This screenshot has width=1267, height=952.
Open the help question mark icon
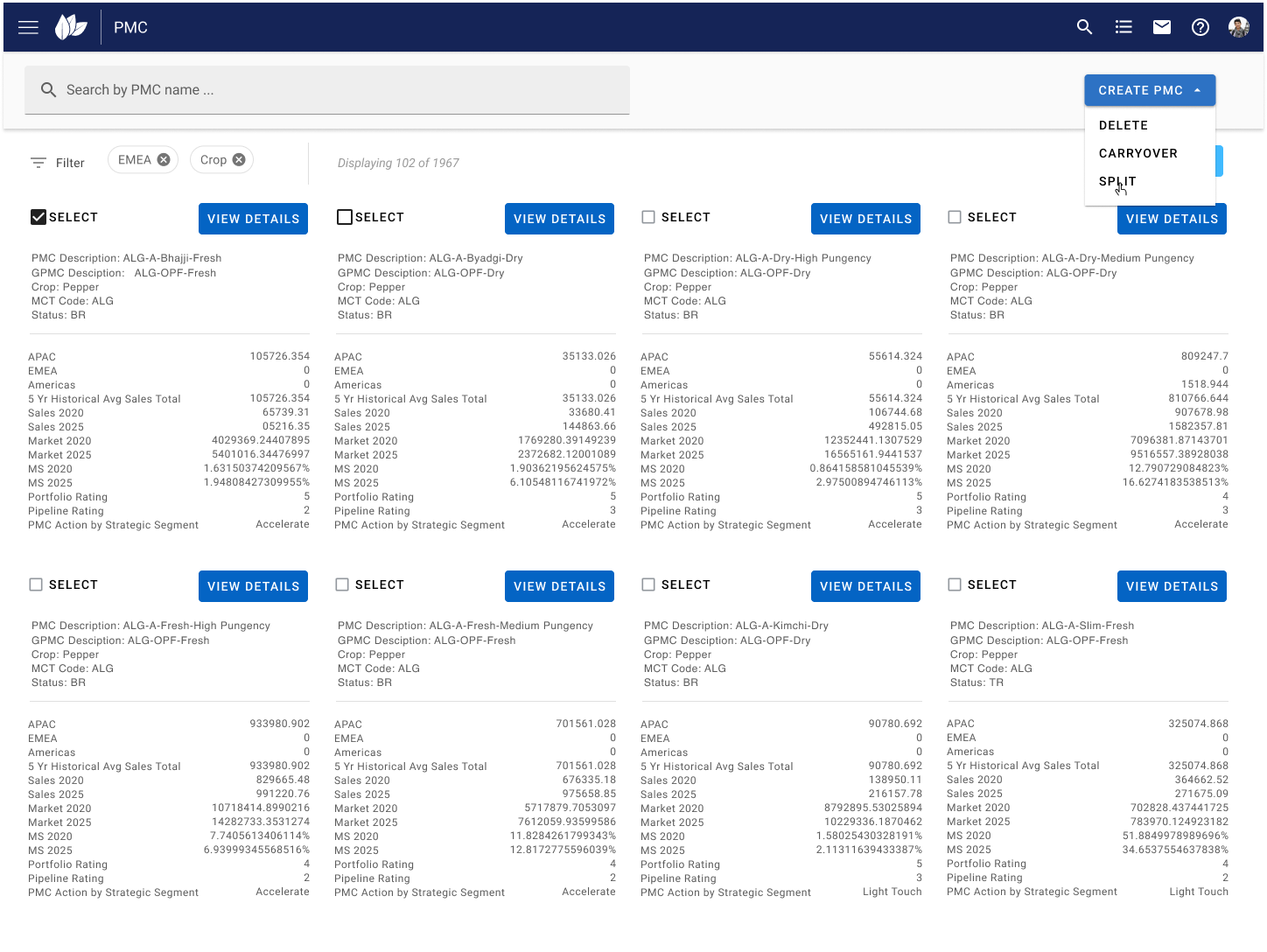[1200, 27]
